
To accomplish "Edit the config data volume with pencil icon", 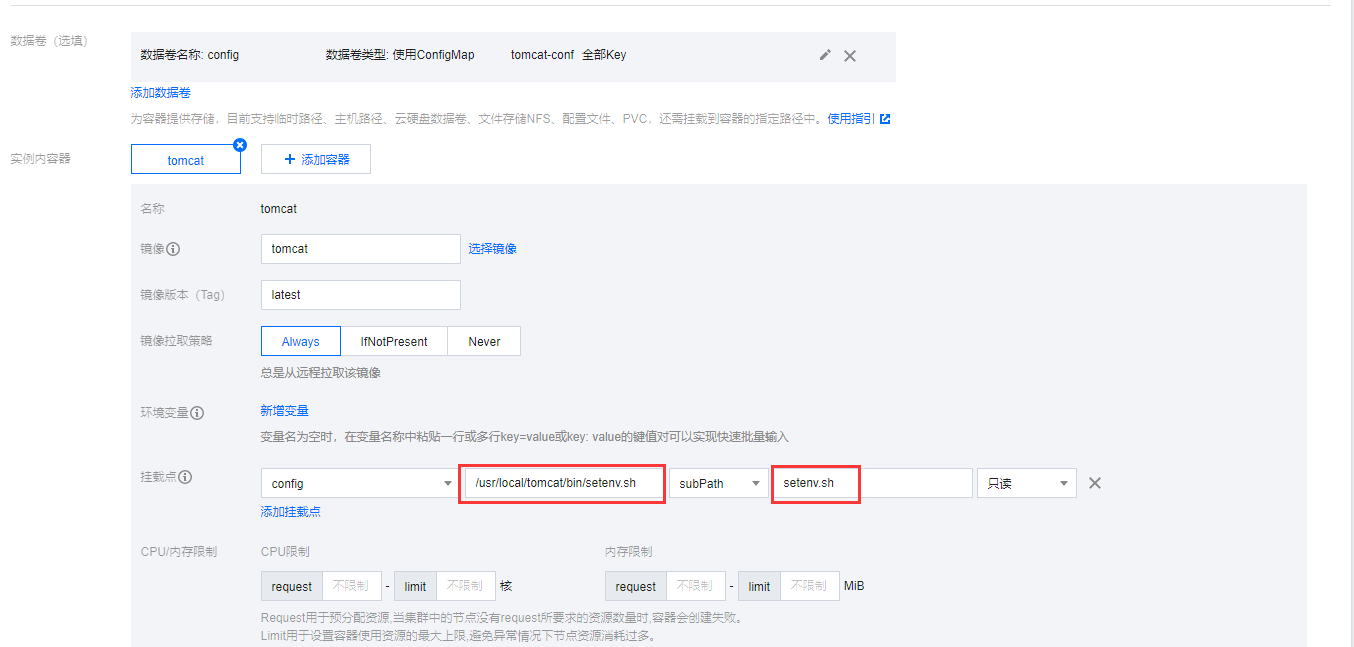I will pos(825,55).
